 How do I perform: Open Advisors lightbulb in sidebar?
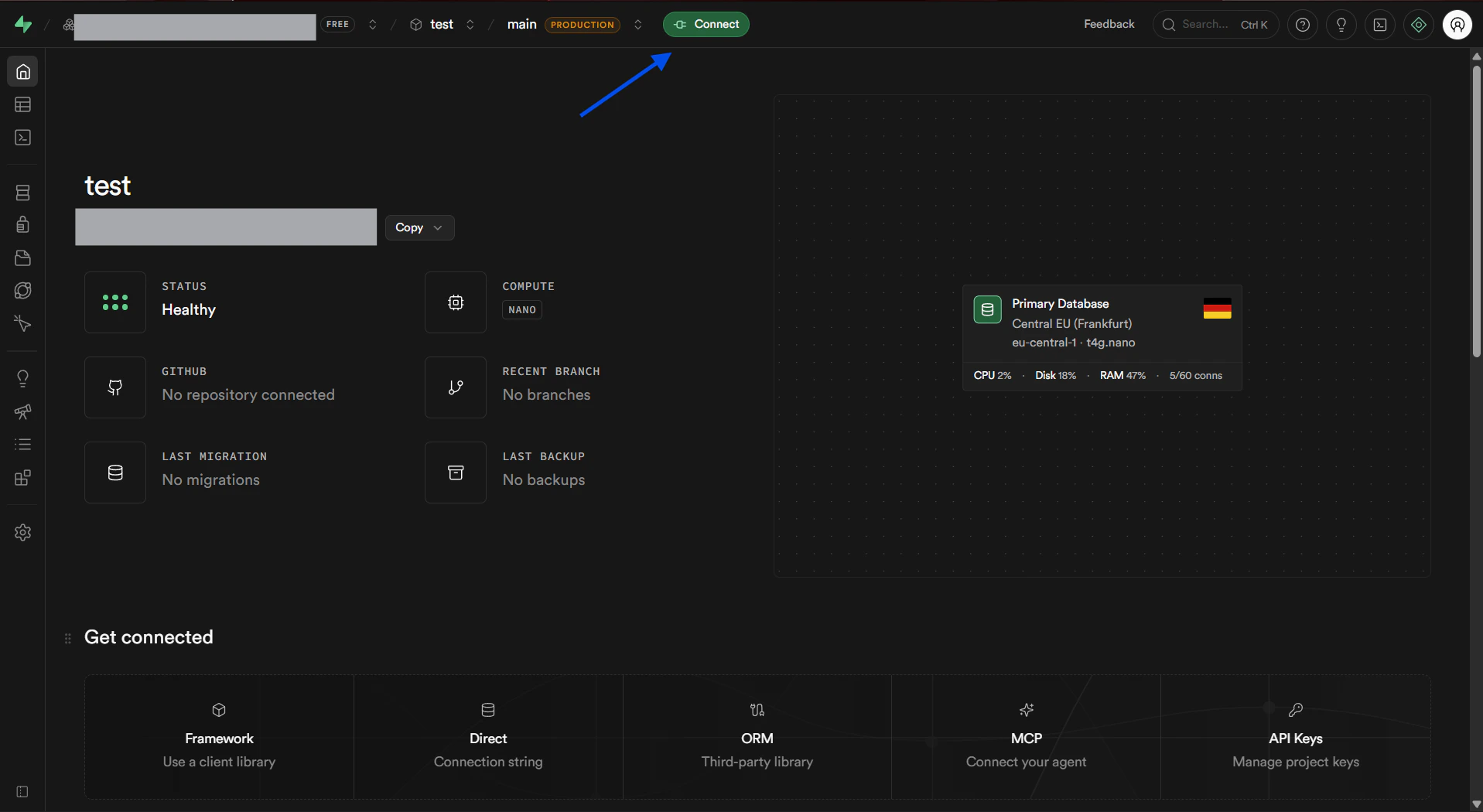tap(23, 378)
